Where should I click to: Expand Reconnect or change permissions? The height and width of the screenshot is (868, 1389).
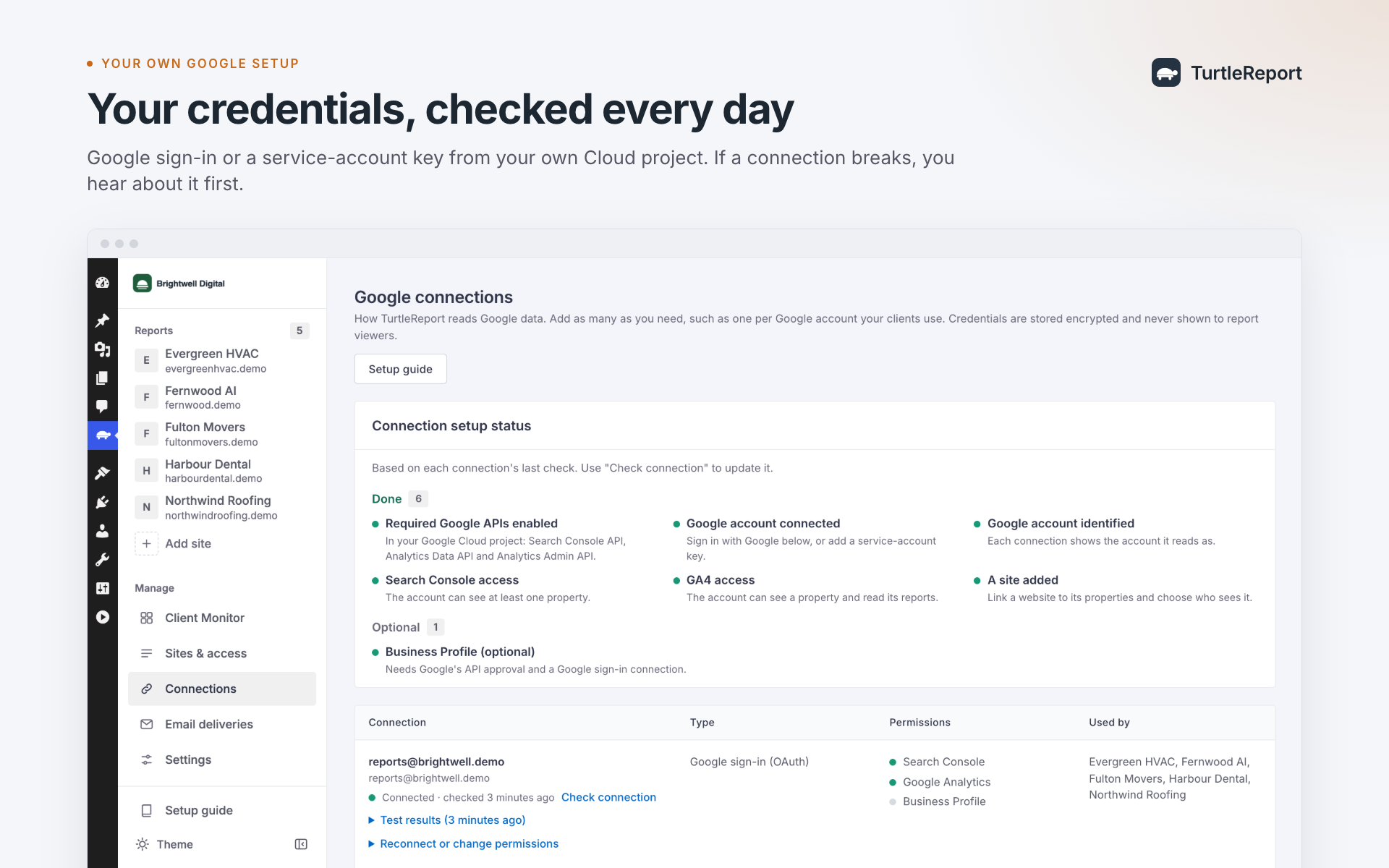464,843
